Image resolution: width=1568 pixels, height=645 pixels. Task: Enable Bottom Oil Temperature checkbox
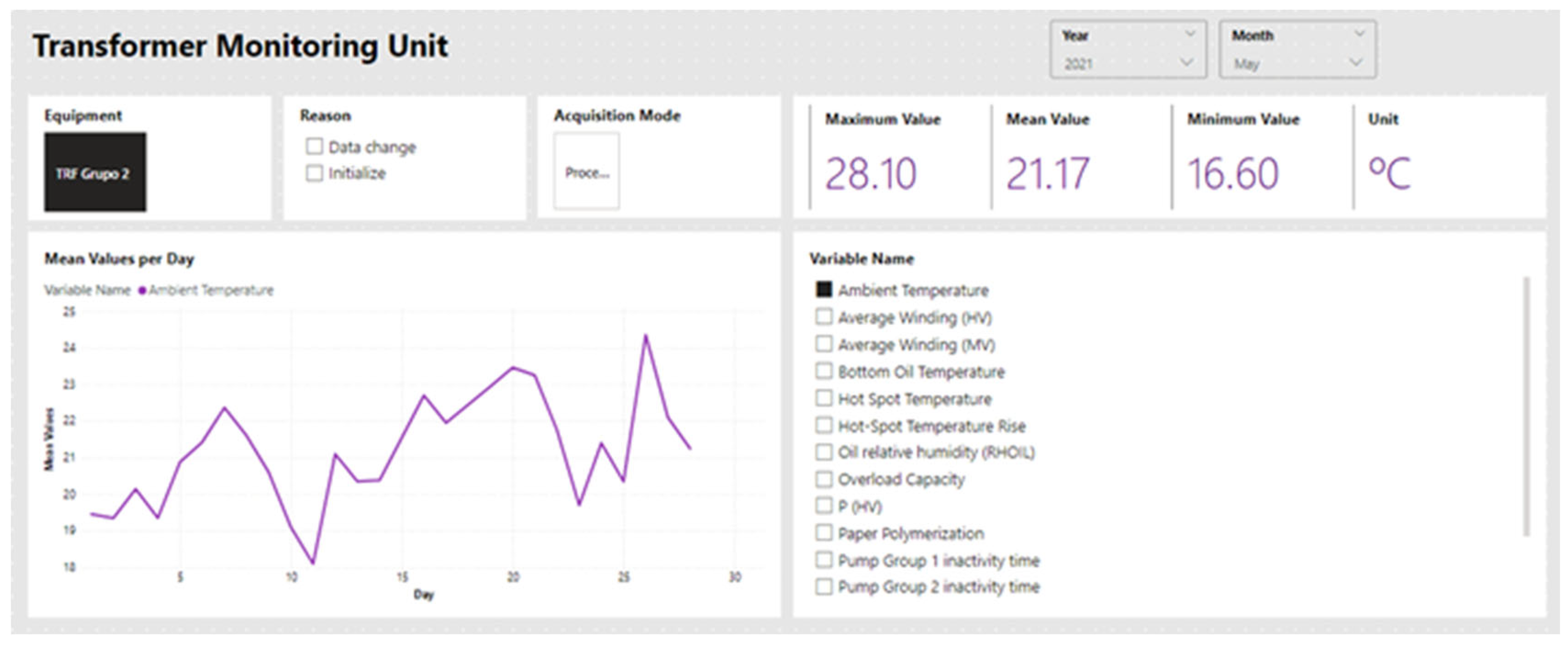[x=823, y=371]
